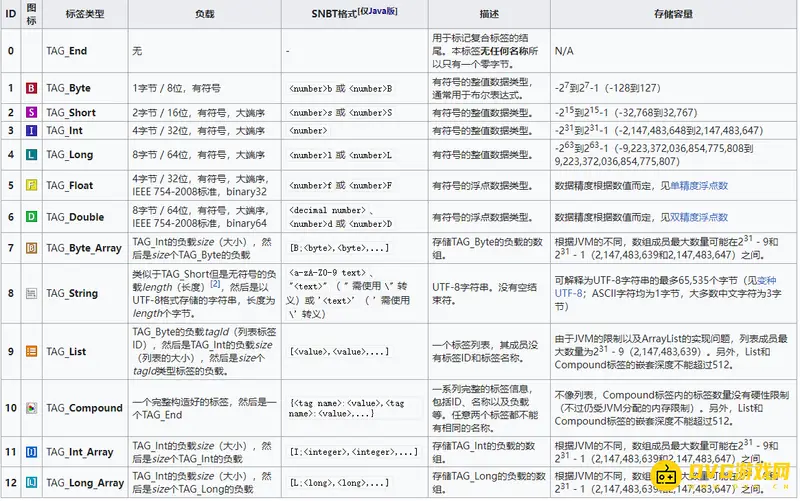Image resolution: width=800 pixels, height=501 pixels.
Task: Click the TAG_Int icon
Action: 31,130
